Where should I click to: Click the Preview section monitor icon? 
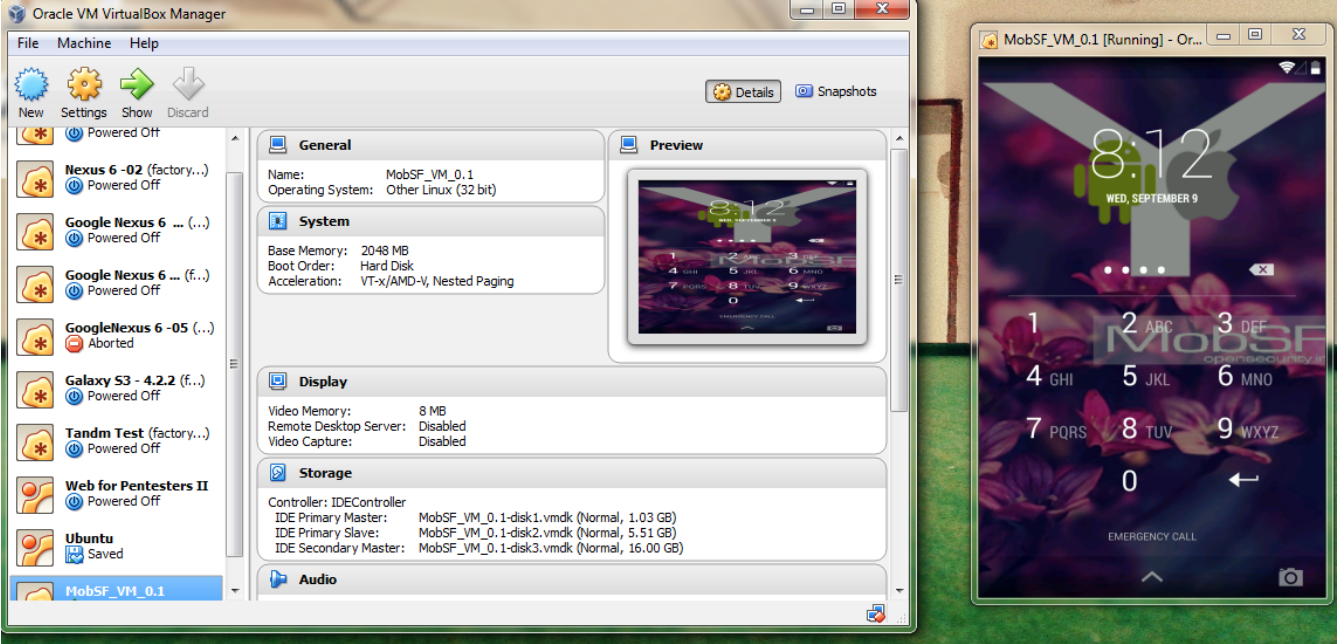click(x=629, y=145)
